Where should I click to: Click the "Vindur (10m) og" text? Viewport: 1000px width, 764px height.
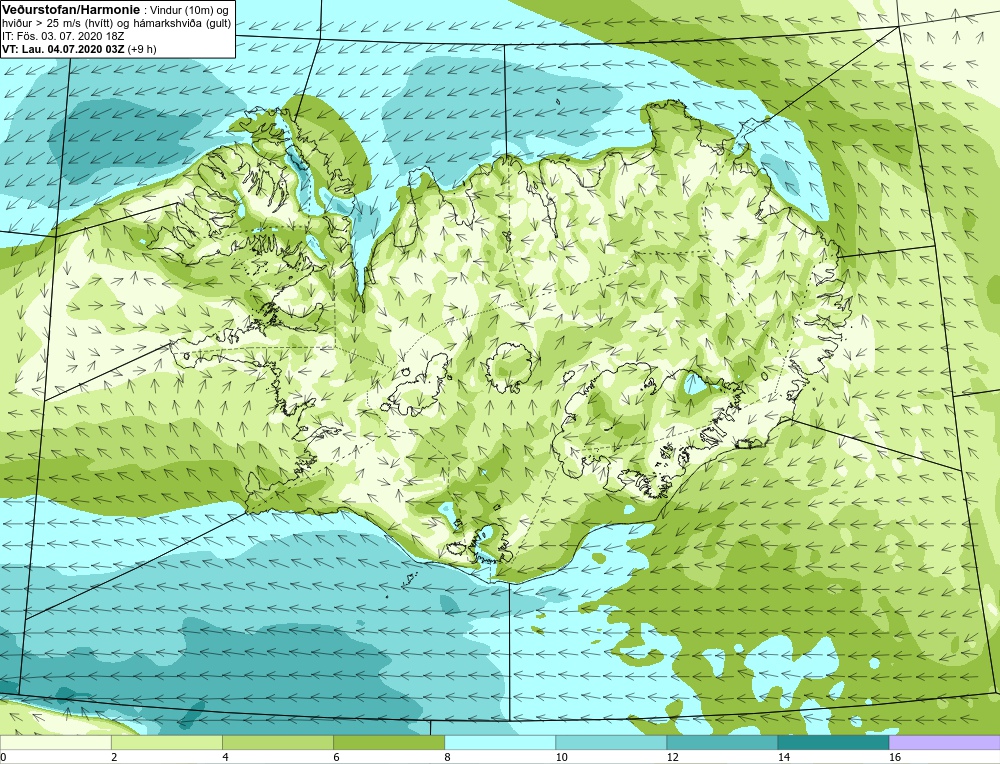188,10
